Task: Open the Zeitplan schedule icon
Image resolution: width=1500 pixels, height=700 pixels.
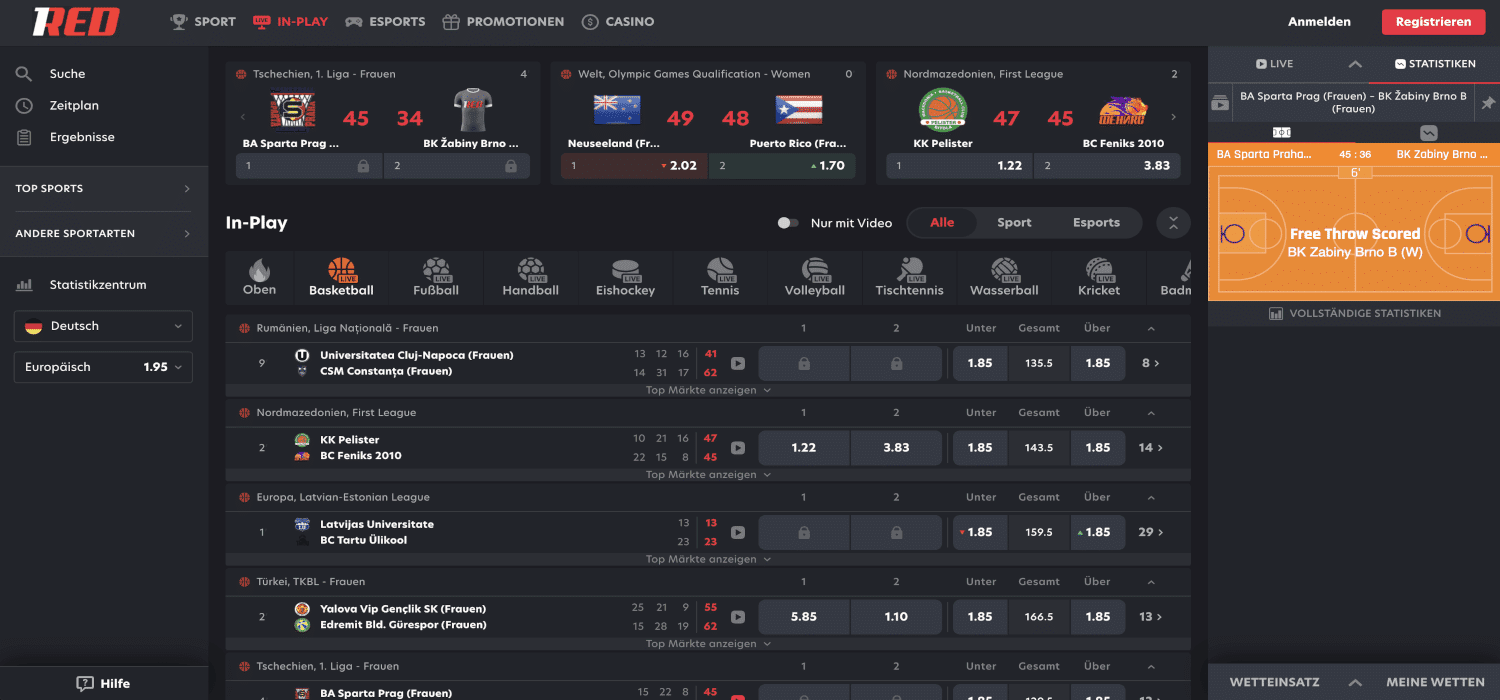Action: tap(23, 105)
